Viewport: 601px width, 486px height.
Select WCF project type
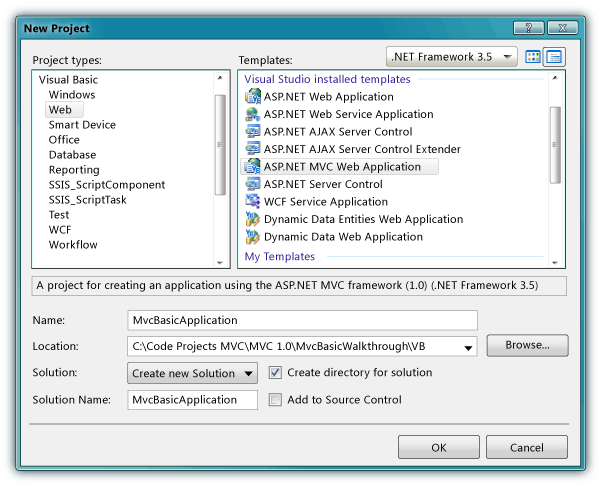point(60,230)
